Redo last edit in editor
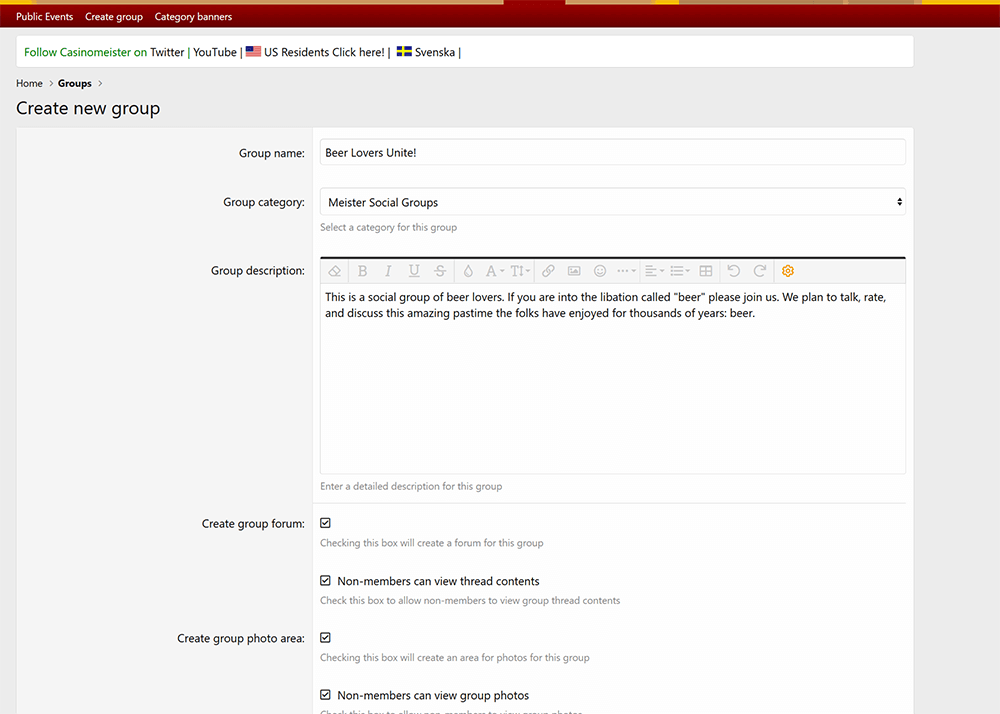Viewport: 1000px width, 714px height. click(760, 271)
